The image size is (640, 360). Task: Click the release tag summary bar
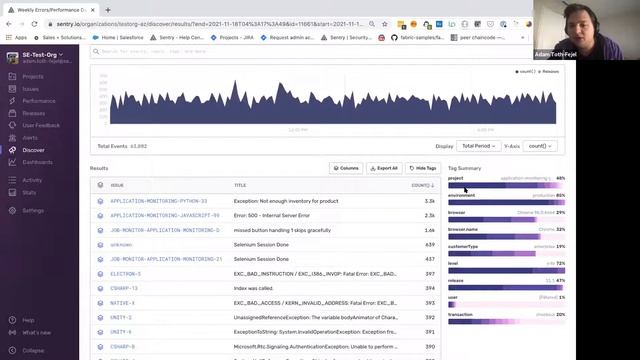pyautogui.click(x=506, y=288)
